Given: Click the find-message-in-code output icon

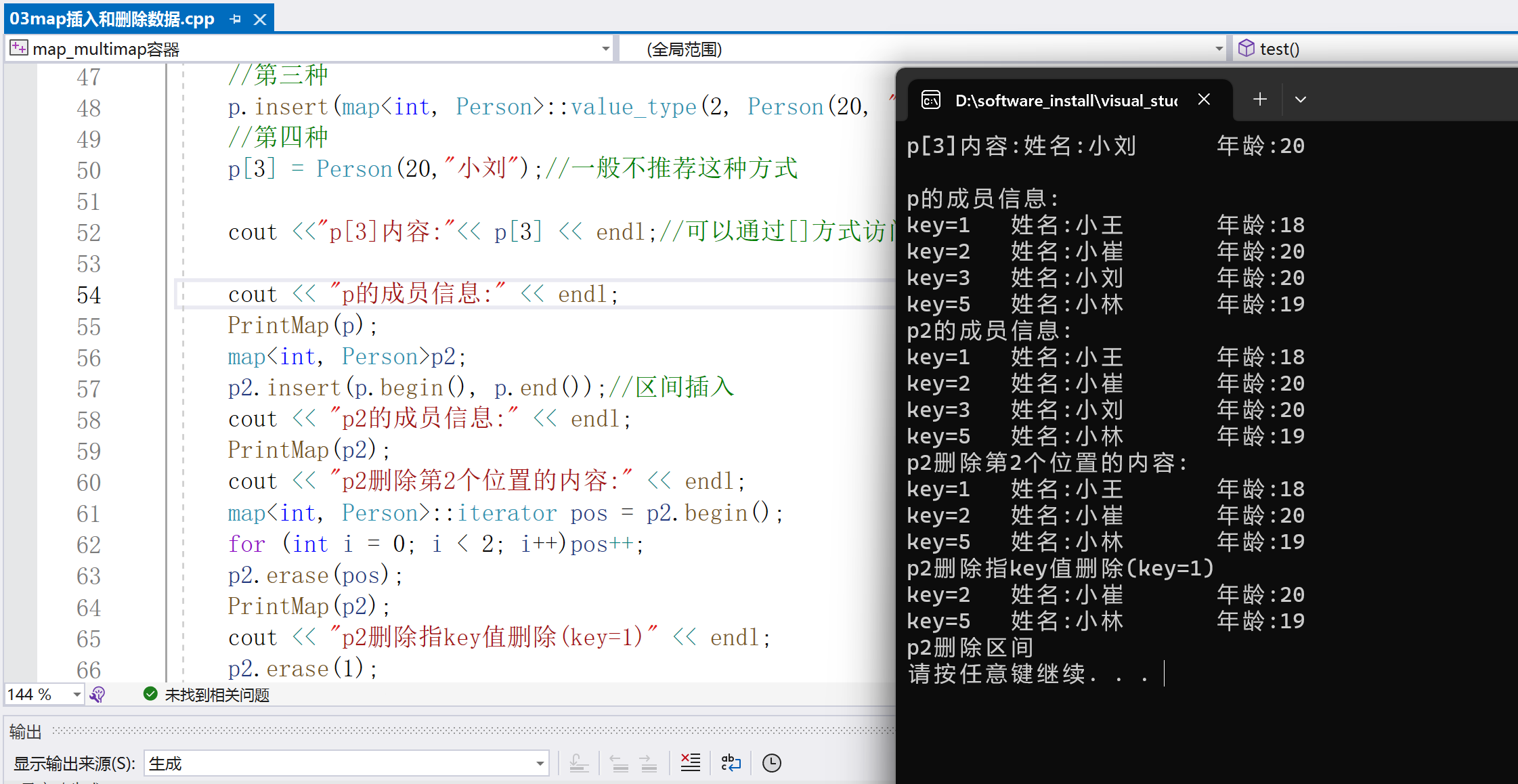Looking at the screenshot, I should click(579, 763).
